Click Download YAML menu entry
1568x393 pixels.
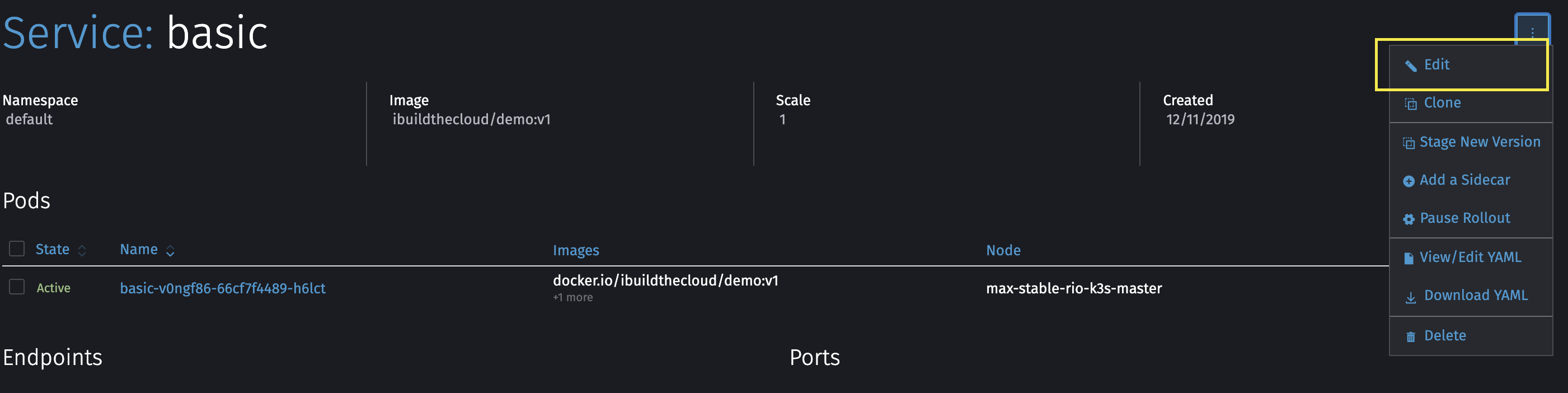pos(1476,296)
